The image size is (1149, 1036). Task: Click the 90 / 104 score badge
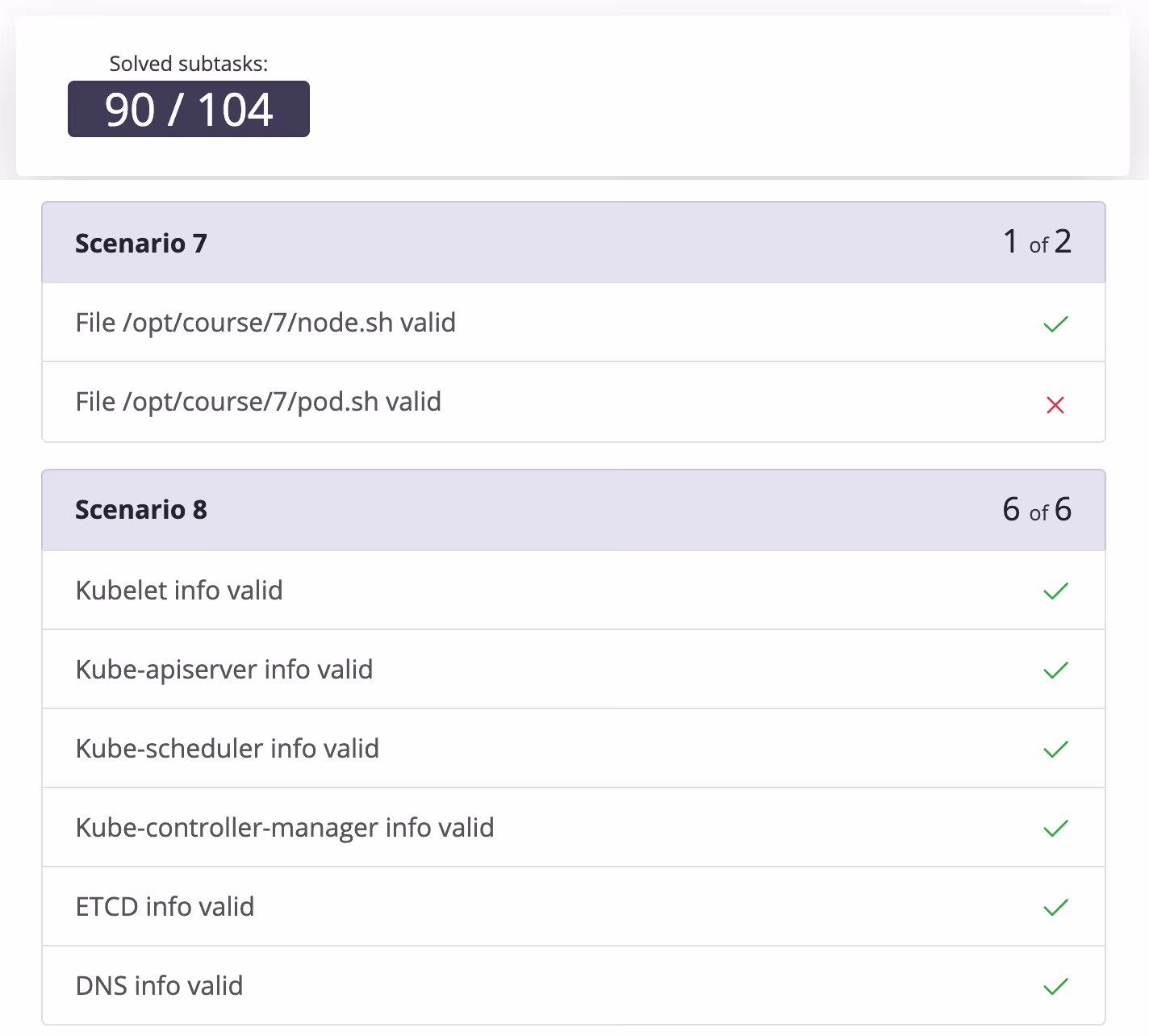point(188,109)
